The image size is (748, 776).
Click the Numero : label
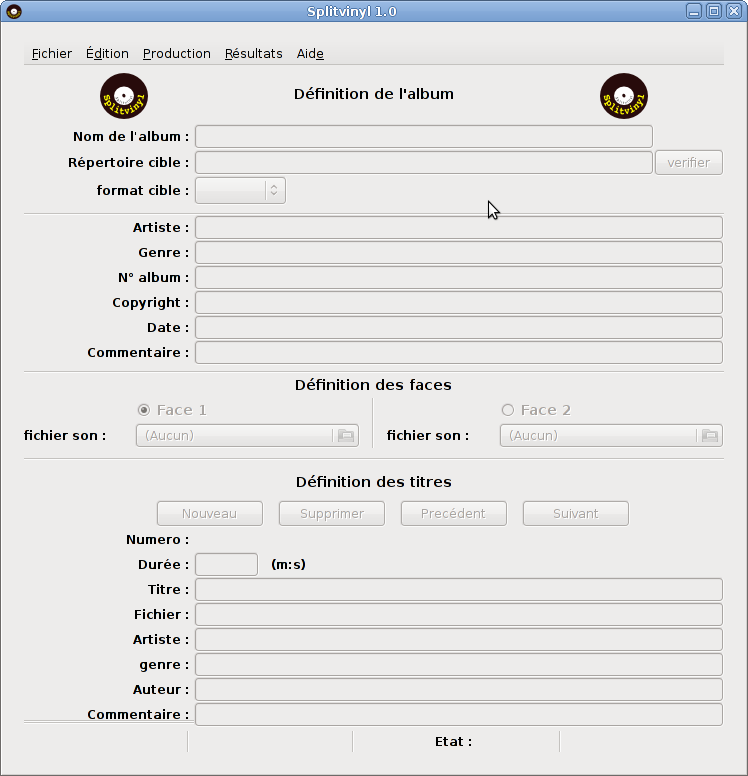157,539
